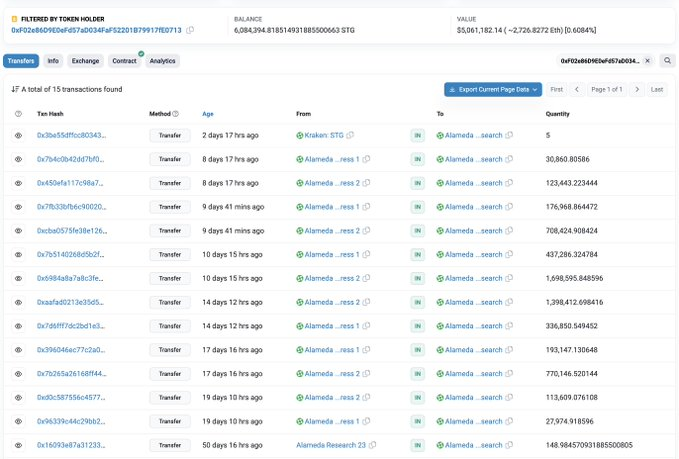
Task: Click the sort icon beside transactions found
Action: 15,89
